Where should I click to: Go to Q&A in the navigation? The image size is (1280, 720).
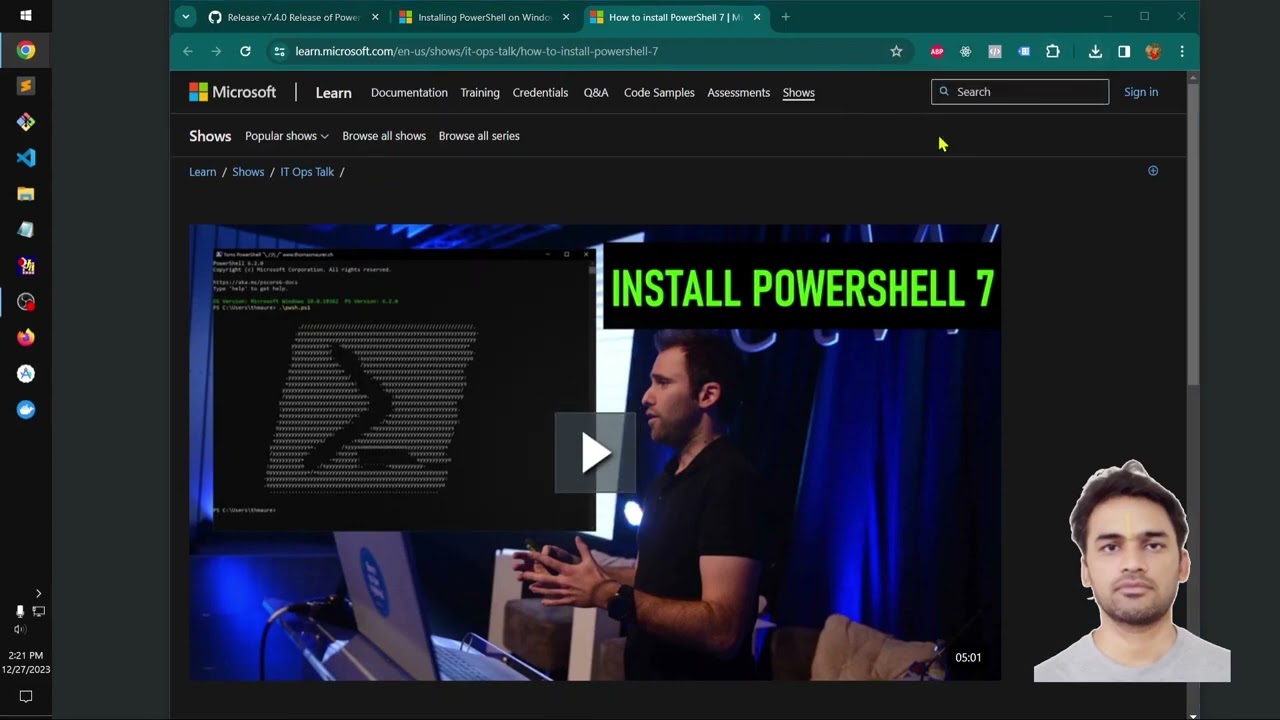596,92
